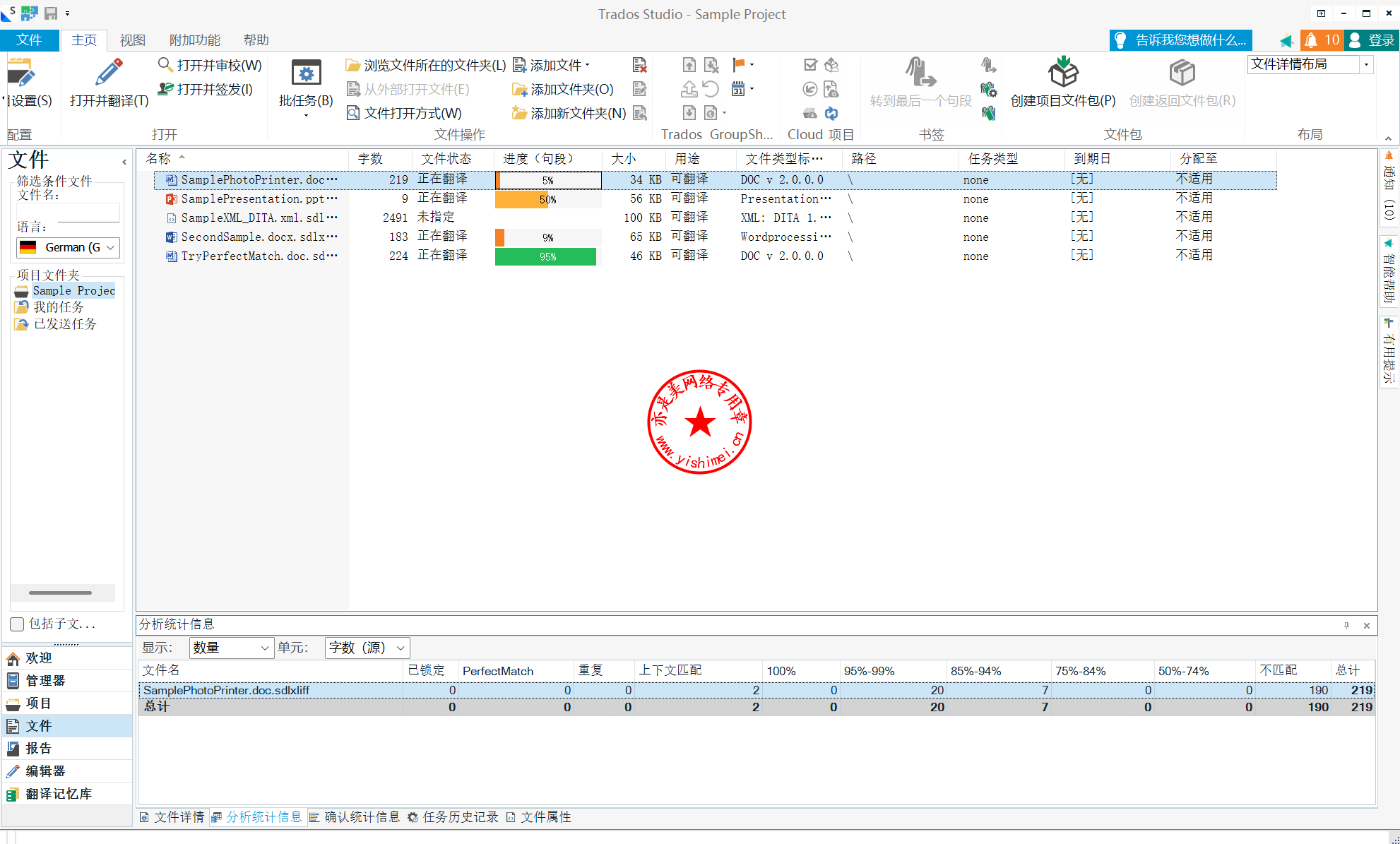Screen dimensions: 1400x844
Task: Open the Editor view icon in sidebar
Action: pos(13,771)
